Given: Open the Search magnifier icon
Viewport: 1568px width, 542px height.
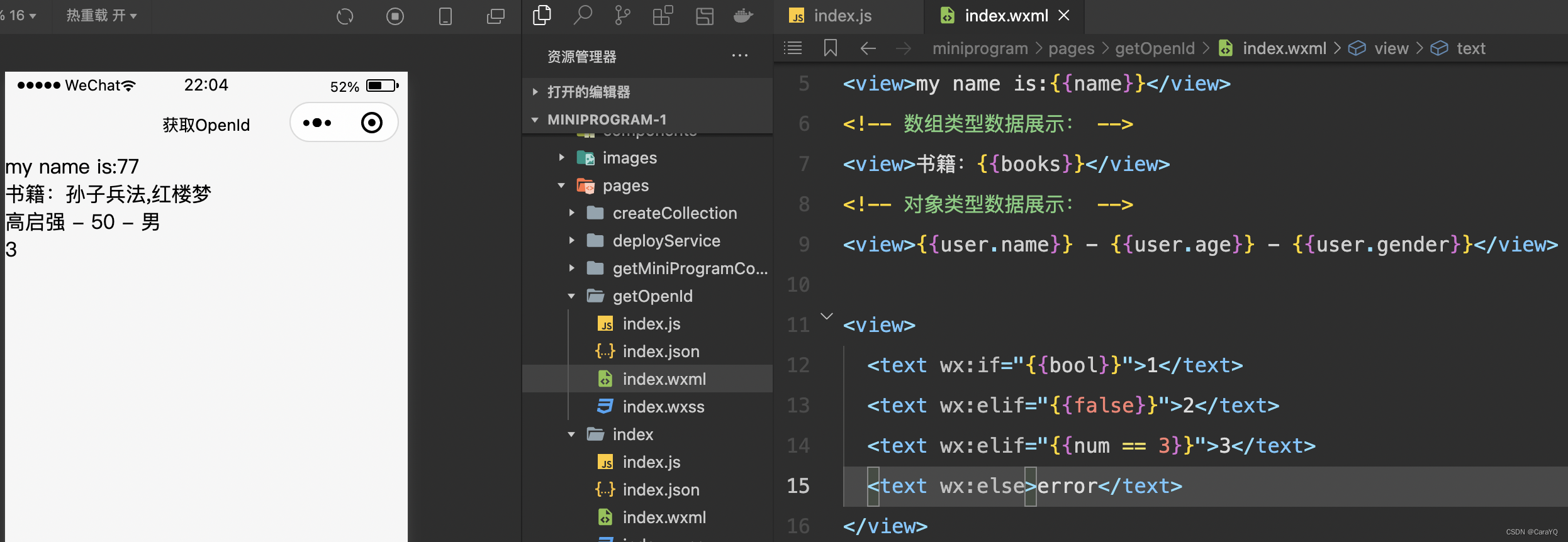Looking at the screenshot, I should click(583, 15).
